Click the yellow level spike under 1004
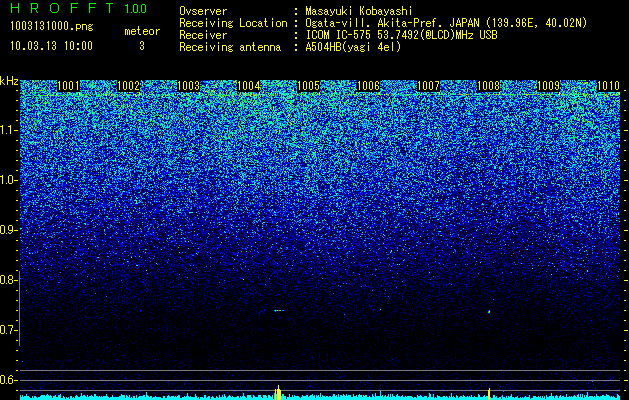629x400 pixels. coord(278,392)
